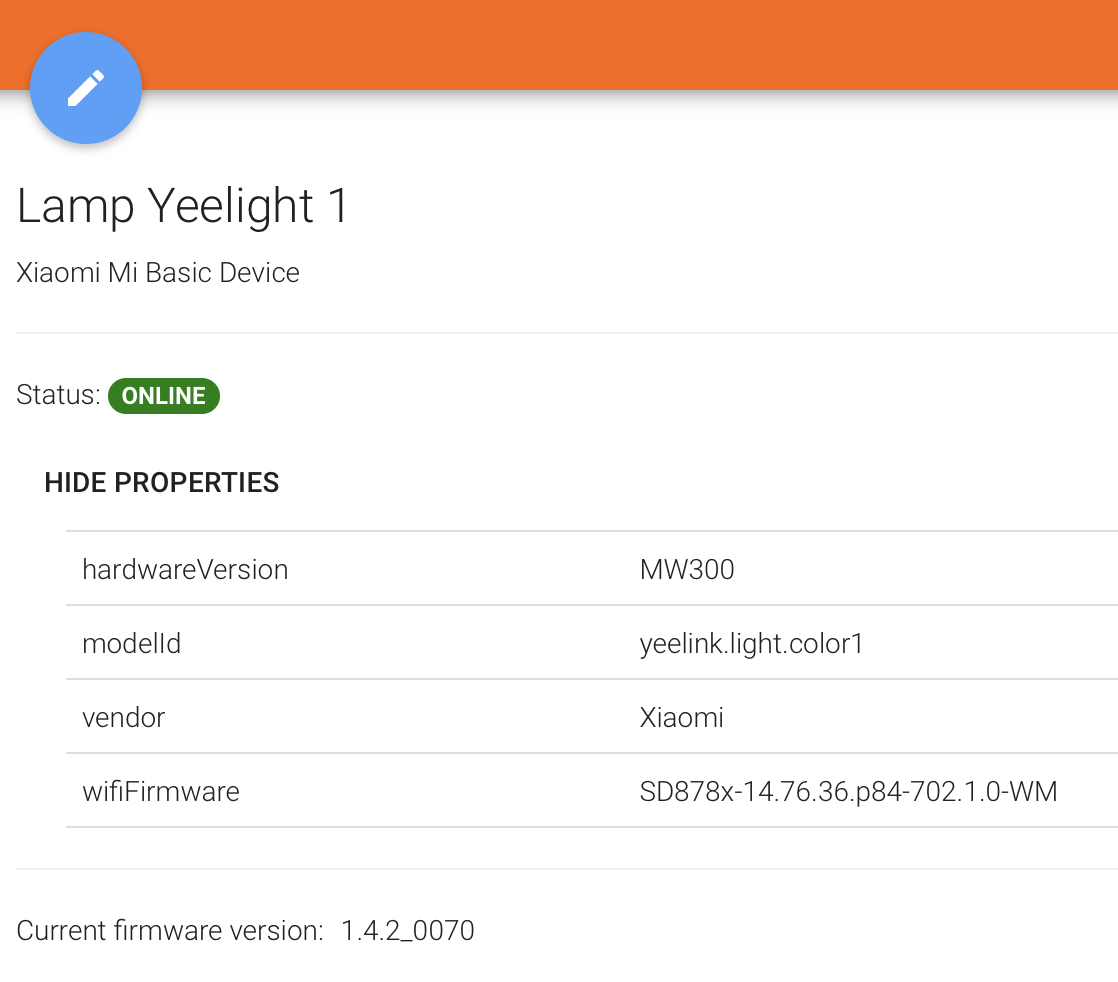Click the Xiaomi vendor value
The image size is (1118, 982).
click(x=681, y=717)
